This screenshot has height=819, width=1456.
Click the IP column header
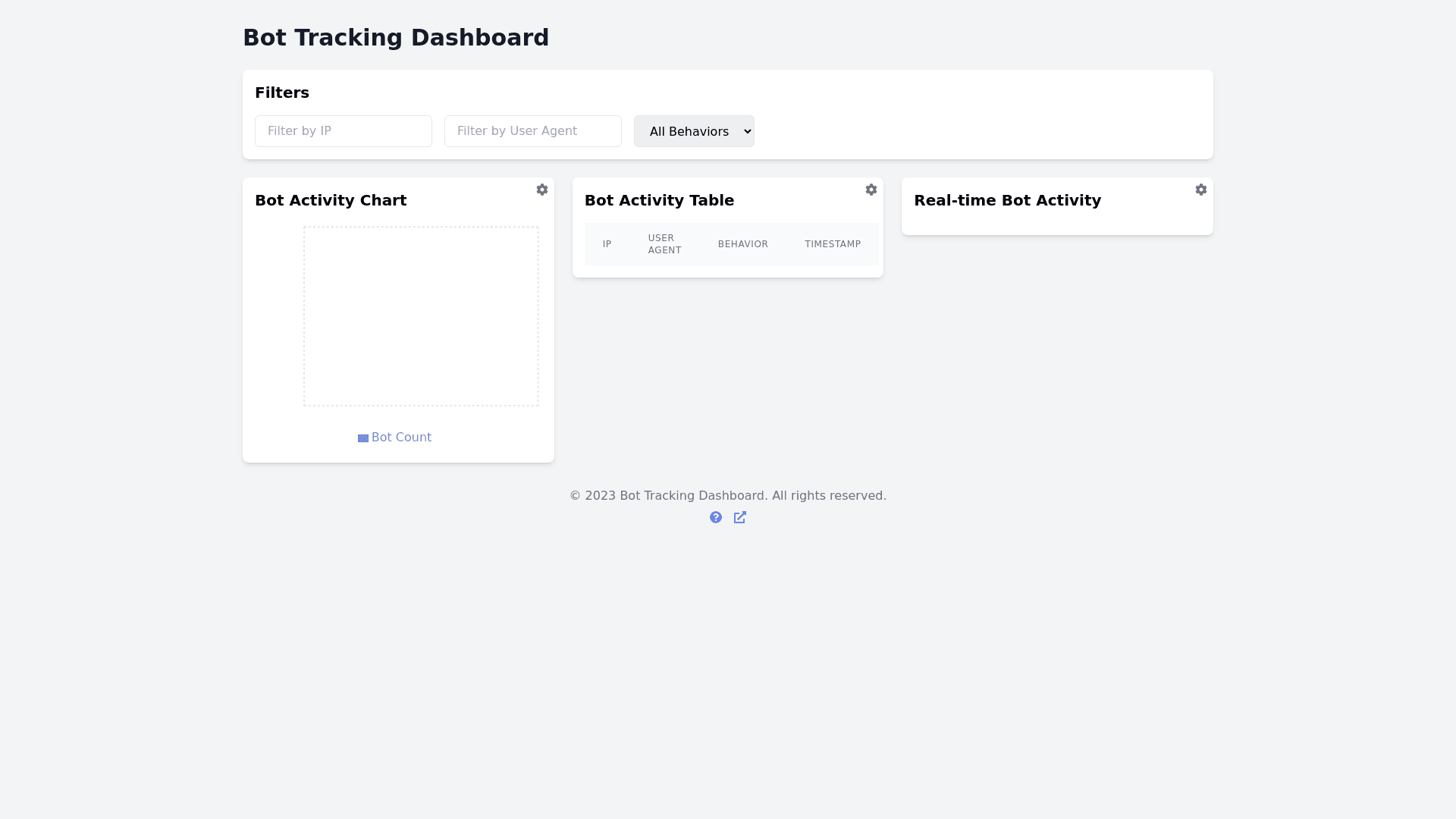pos(607,244)
